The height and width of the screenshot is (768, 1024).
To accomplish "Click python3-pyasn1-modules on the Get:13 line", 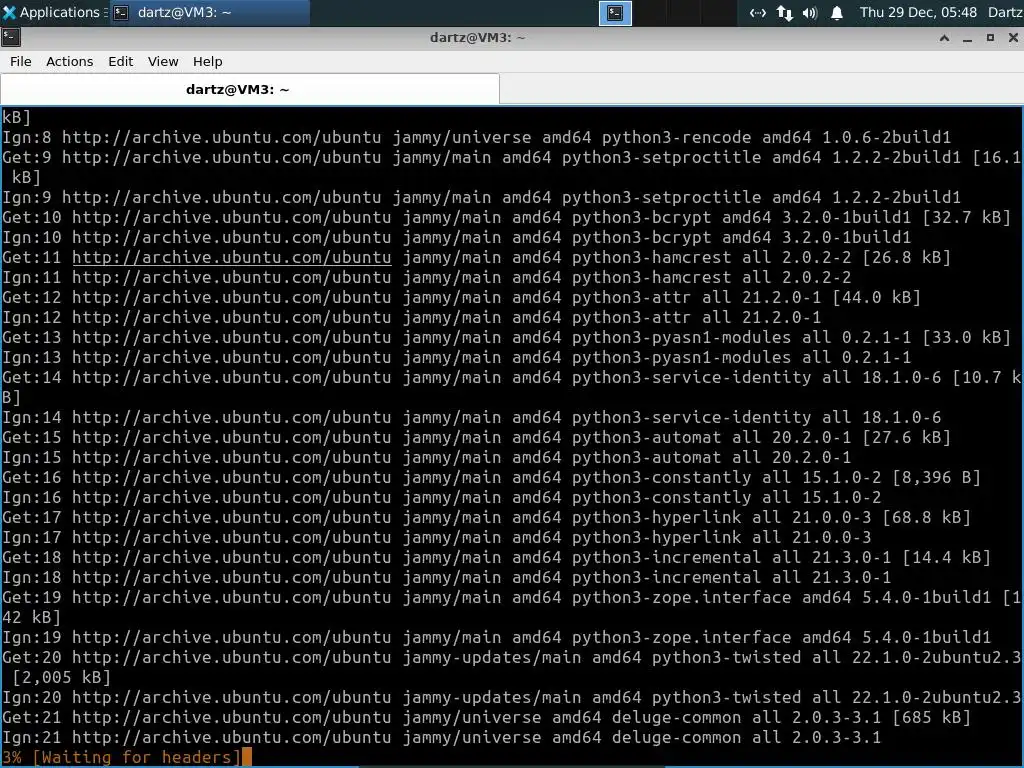I will [x=682, y=337].
